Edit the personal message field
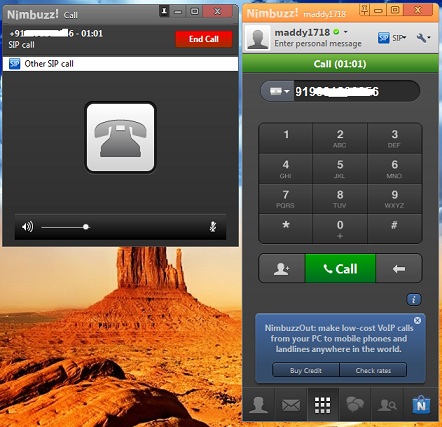The width and height of the screenshot is (442, 427). point(318,44)
